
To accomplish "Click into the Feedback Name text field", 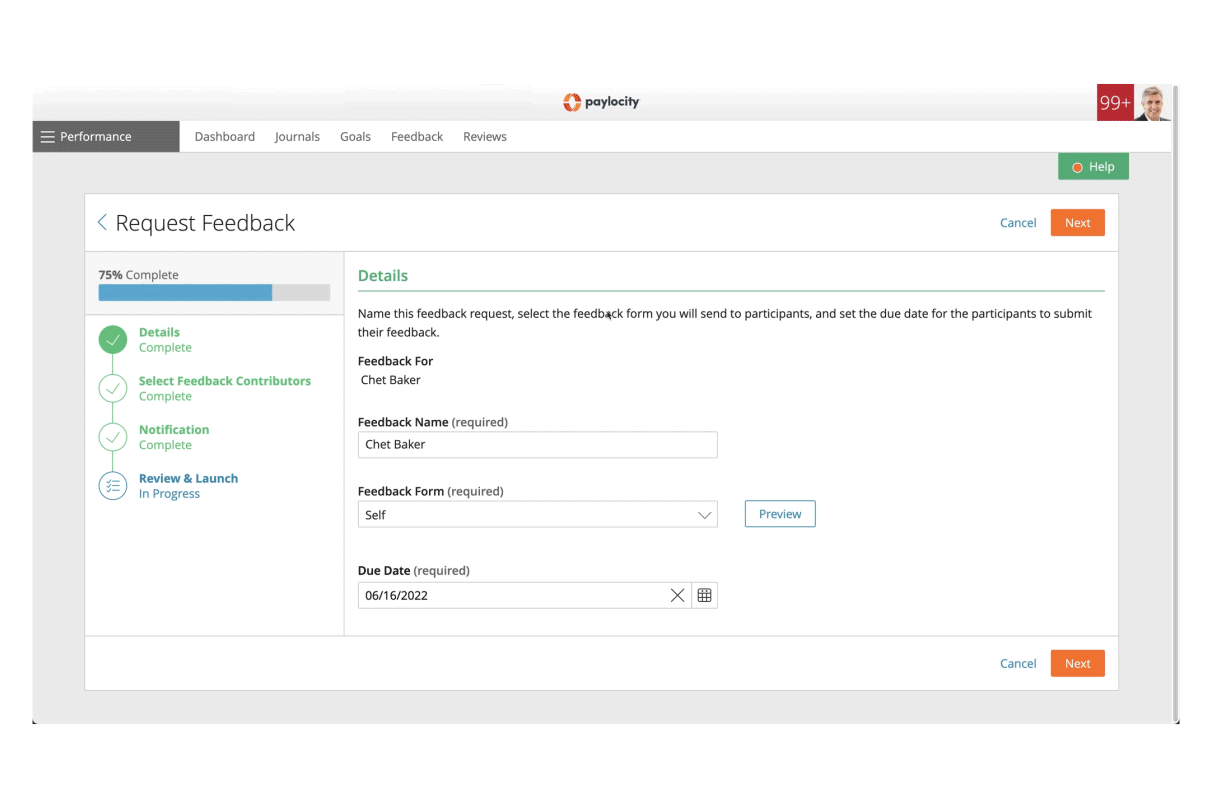I will (x=537, y=445).
